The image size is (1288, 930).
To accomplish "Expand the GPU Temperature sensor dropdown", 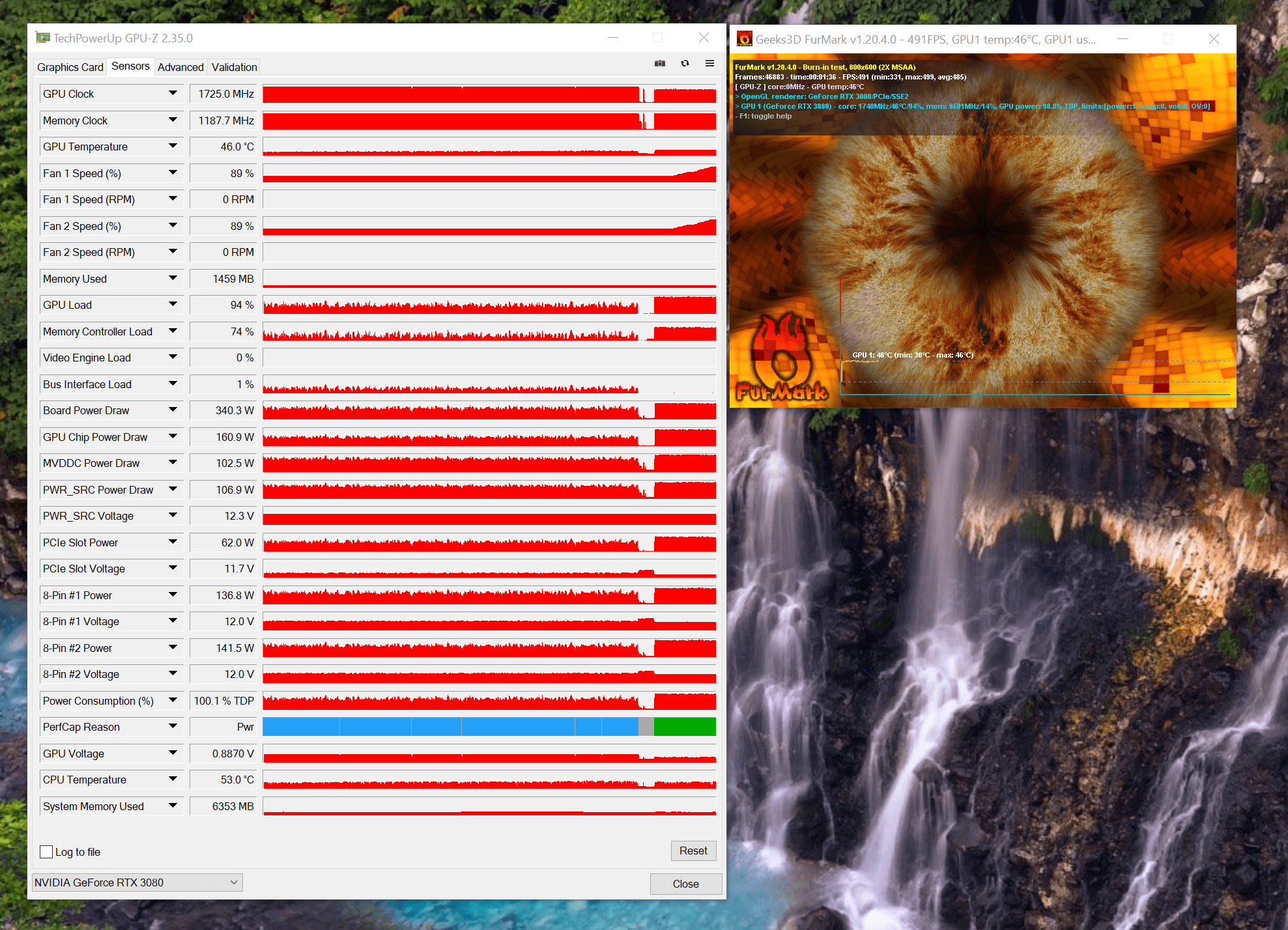I will [x=173, y=147].
